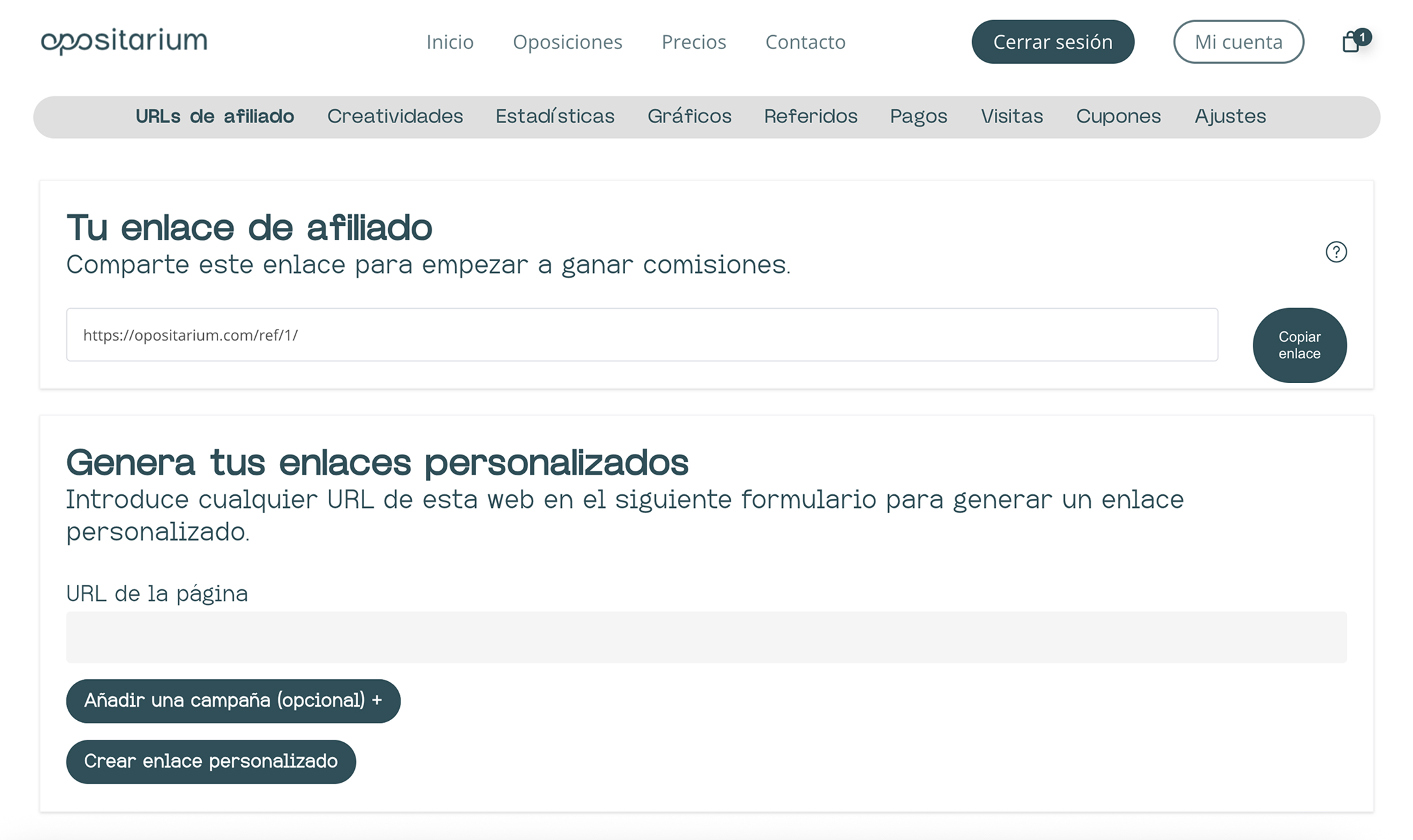
Task: Click the 'URL de la página' label
Action: tap(157, 594)
